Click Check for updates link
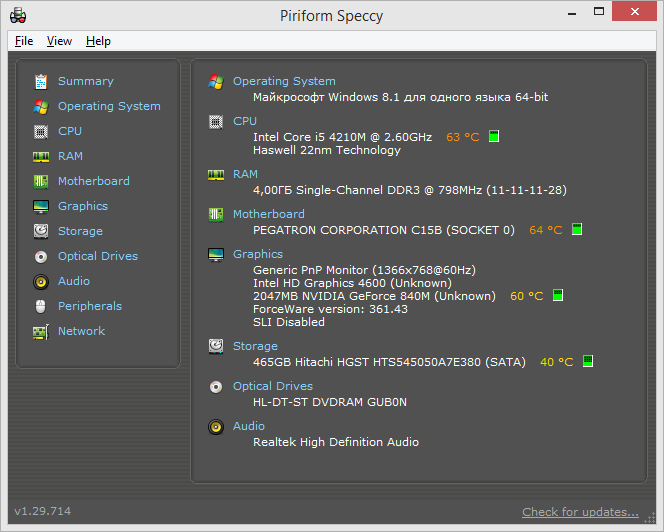The image size is (664, 532). 580,512
